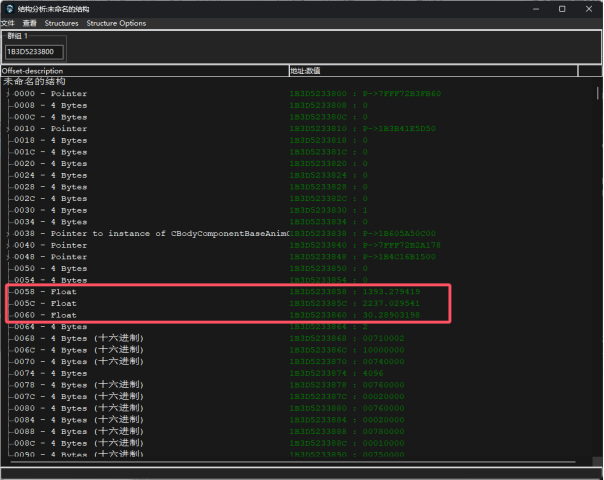Expand the 0038 CBodyComponentBaseAnim pointer node
The width and height of the screenshot is (604, 480).
coord(9,233)
